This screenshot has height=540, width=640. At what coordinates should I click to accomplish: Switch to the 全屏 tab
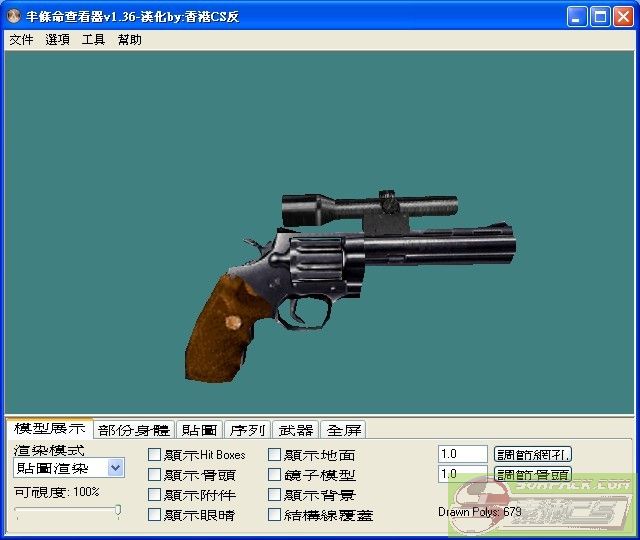[343, 430]
